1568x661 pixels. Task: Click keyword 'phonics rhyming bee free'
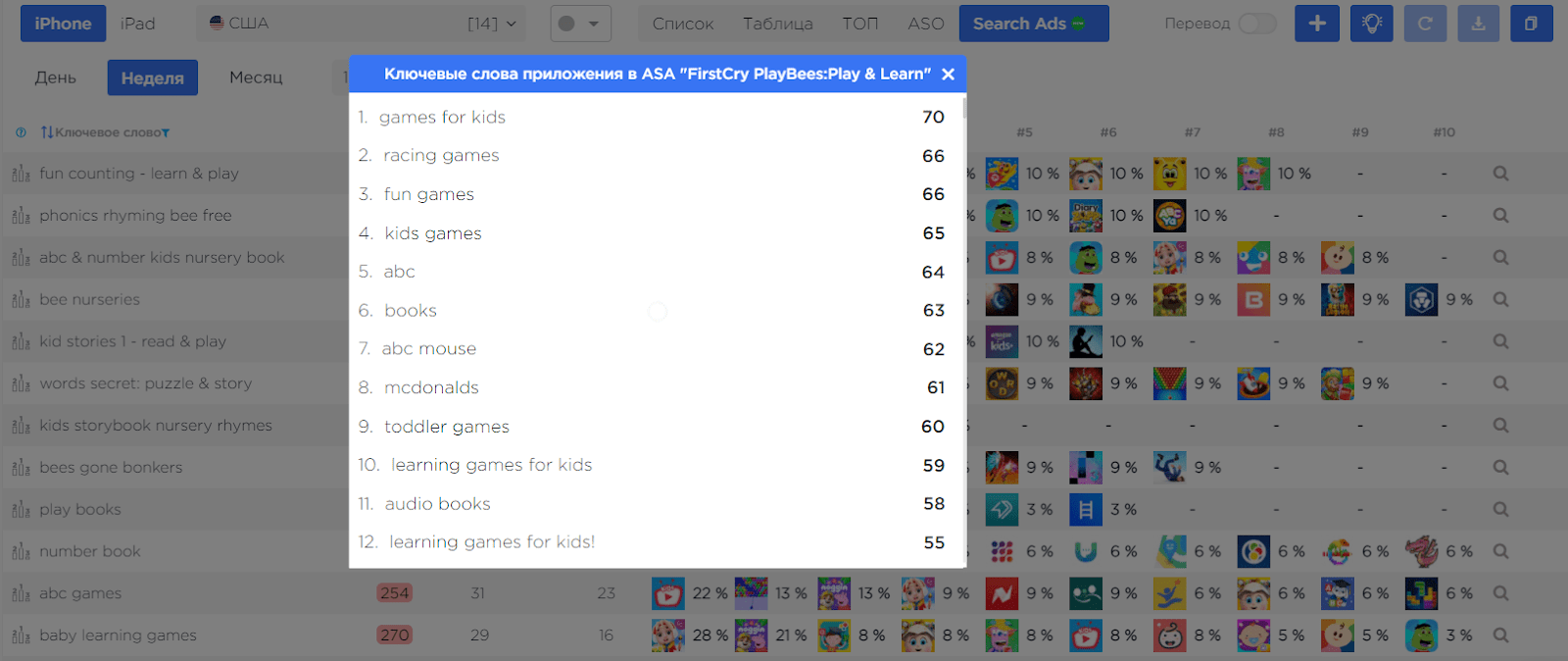(x=135, y=216)
